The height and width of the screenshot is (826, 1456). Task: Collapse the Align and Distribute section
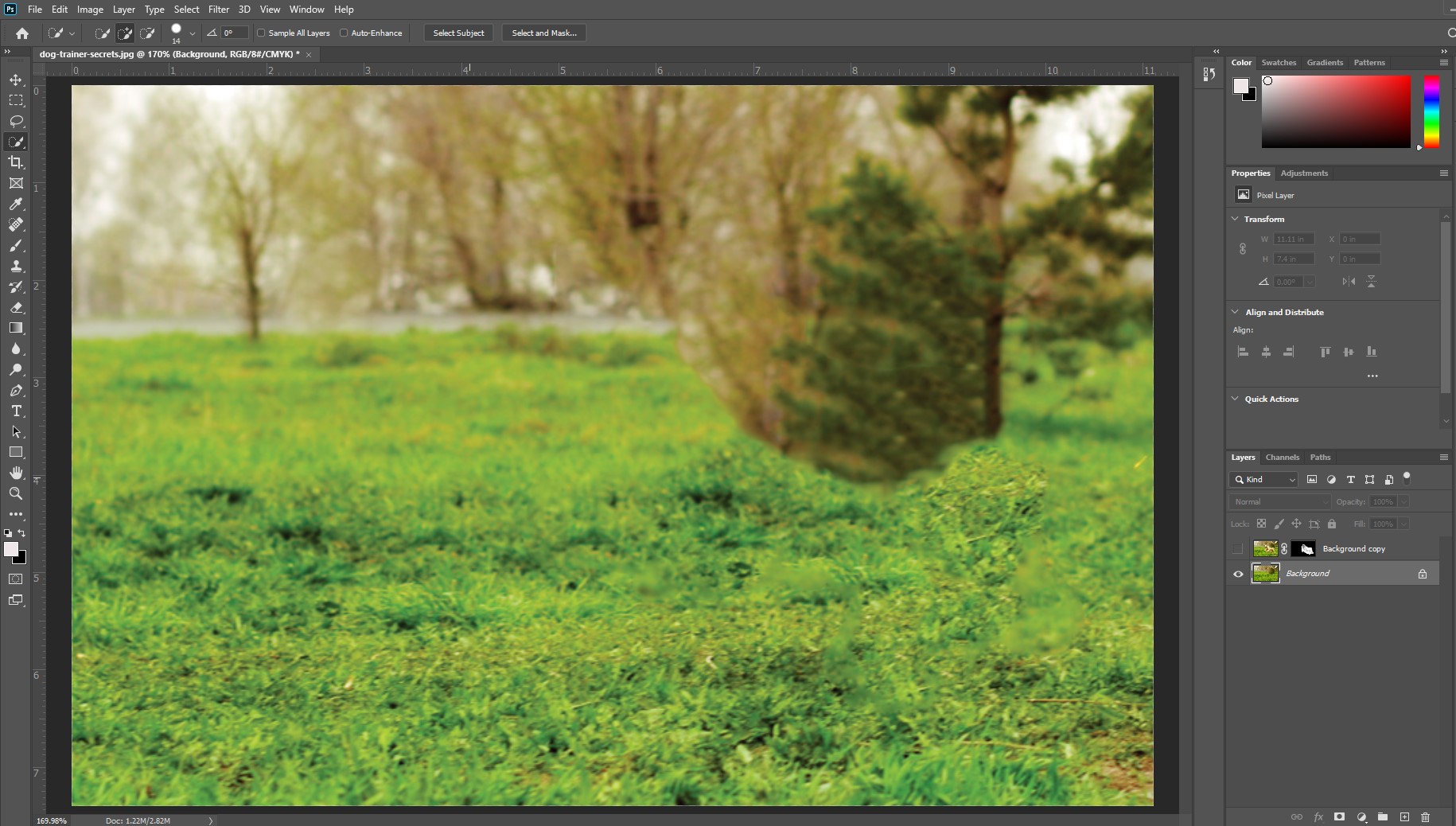1235,312
